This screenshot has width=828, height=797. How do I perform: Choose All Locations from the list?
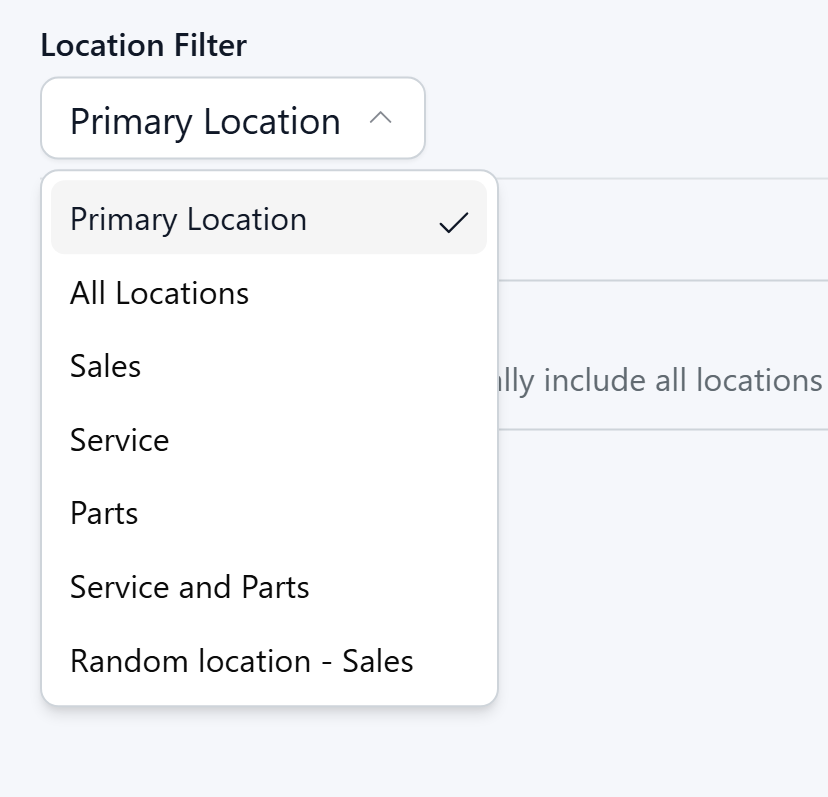coord(159,293)
